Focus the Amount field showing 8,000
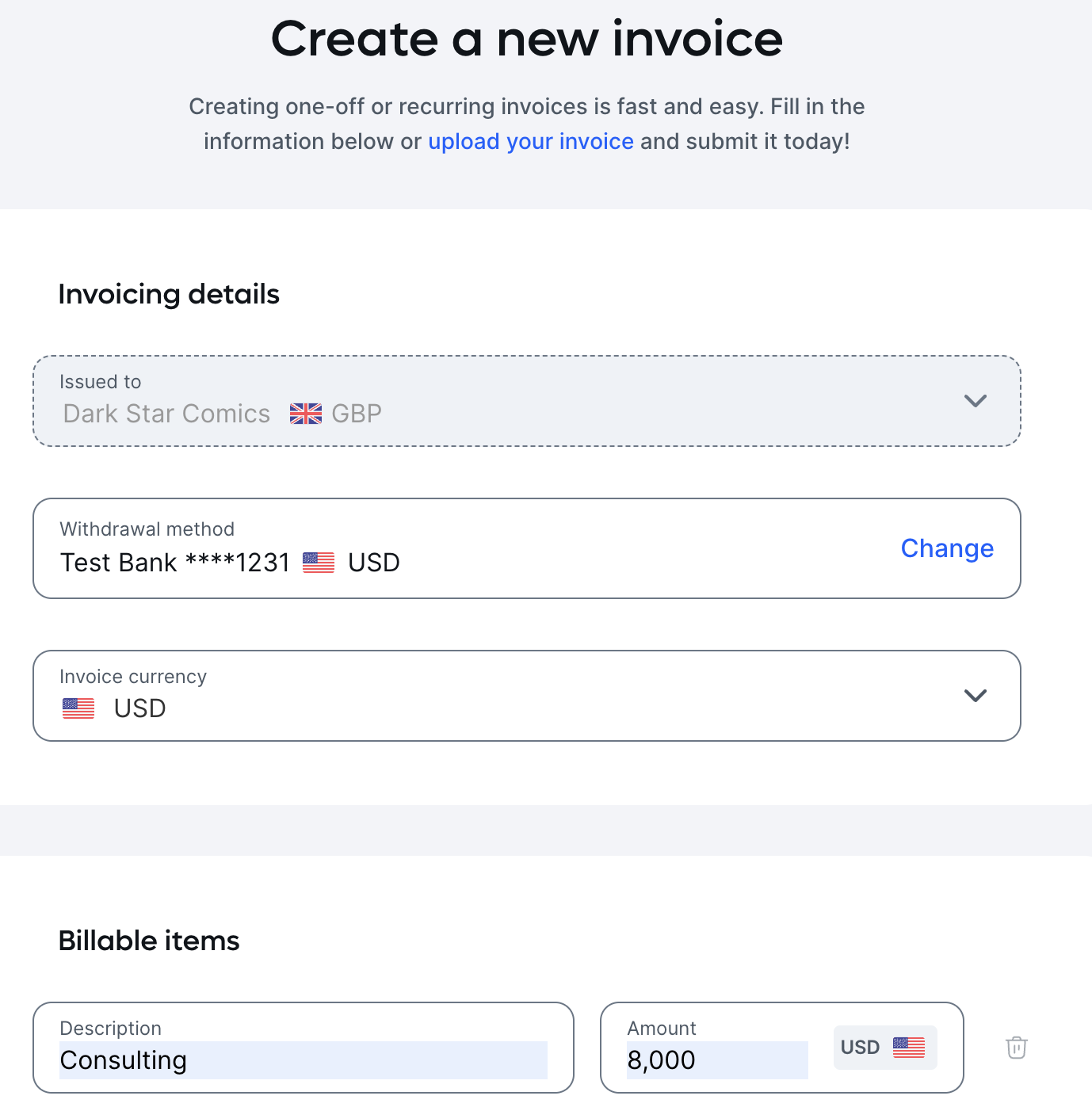 pyautogui.click(x=717, y=1059)
